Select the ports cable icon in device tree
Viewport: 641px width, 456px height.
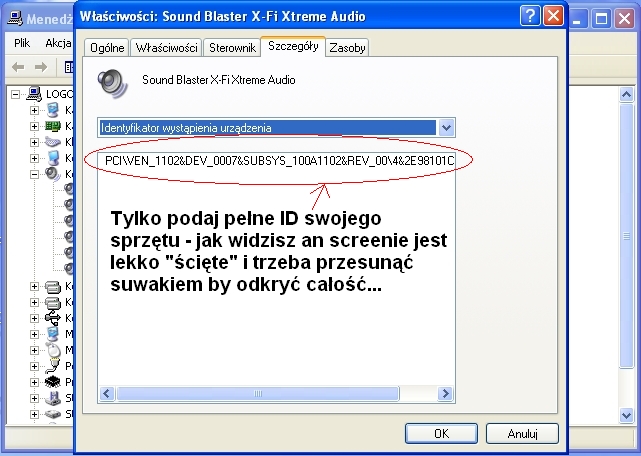52,366
